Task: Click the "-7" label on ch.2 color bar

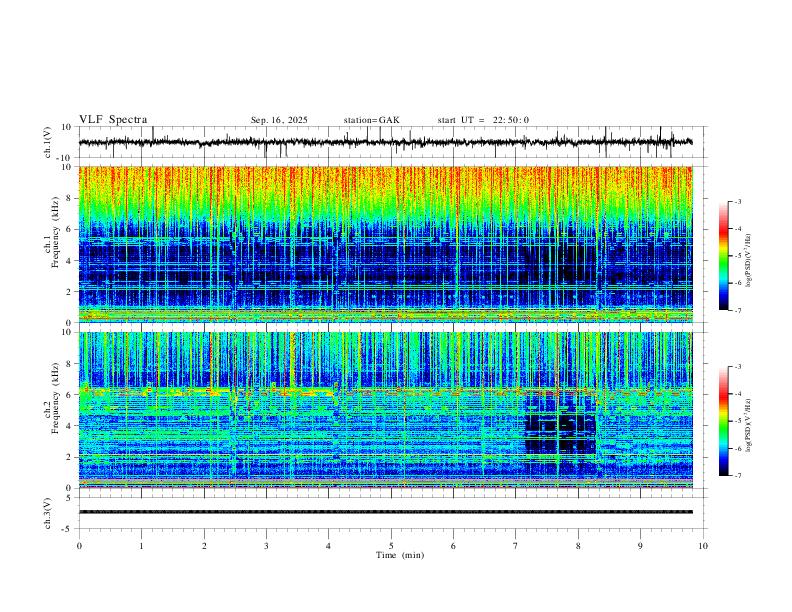Action: click(737, 475)
